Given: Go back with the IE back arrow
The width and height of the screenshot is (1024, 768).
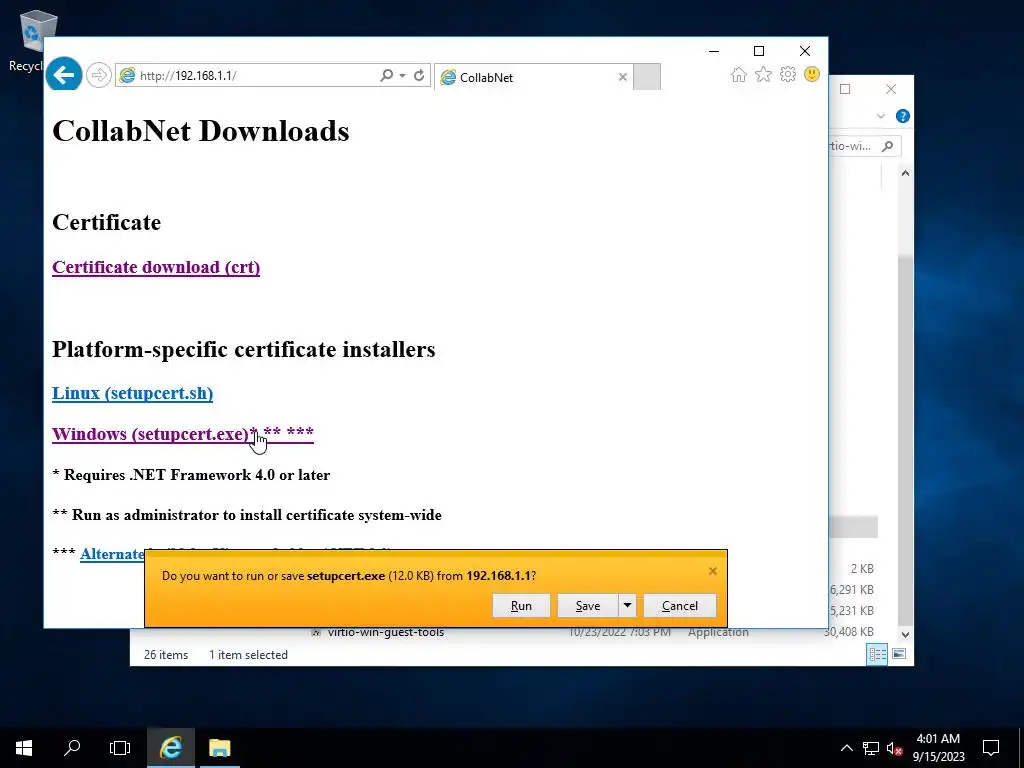Looking at the screenshot, I should pos(64,75).
